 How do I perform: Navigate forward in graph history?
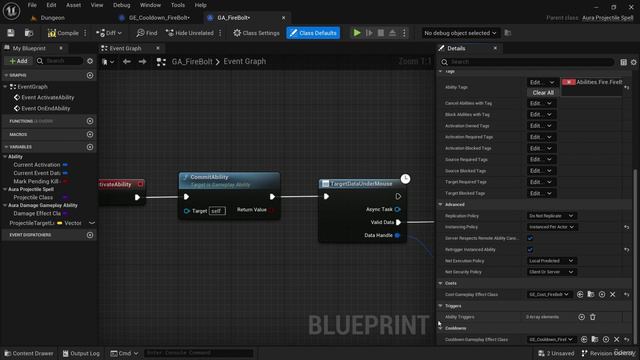[x=142, y=62]
